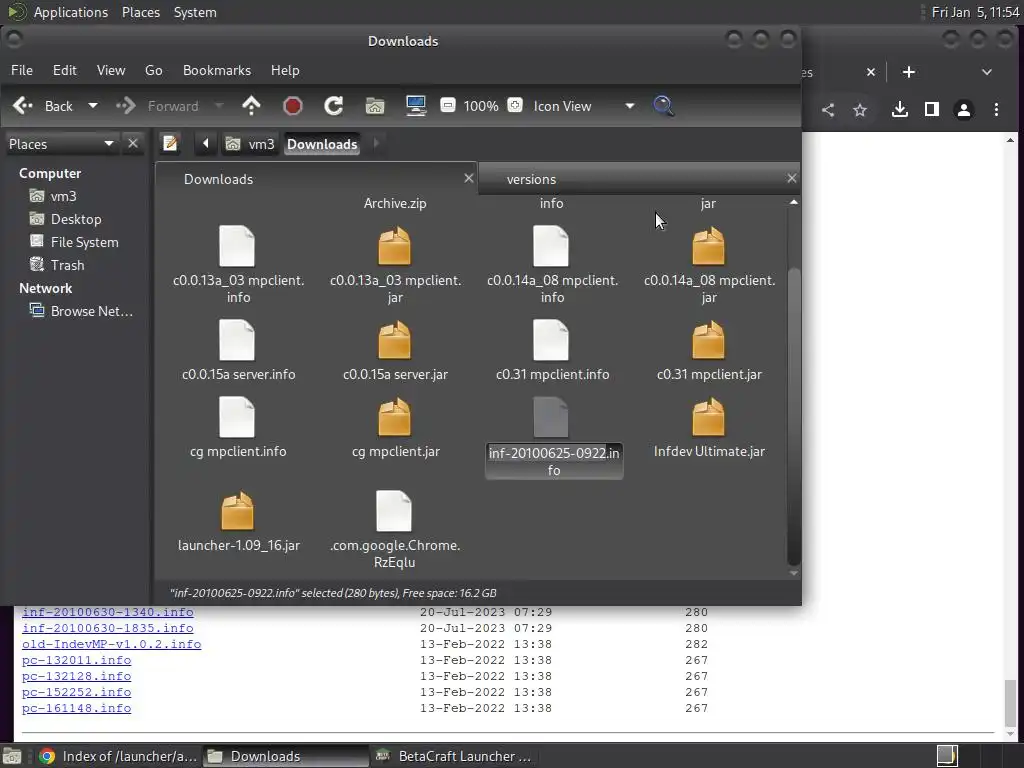Select c0.0.13a_03 mpclient.info file icon
Viewport: 1024px width, 768px height.
click(237, 246)
